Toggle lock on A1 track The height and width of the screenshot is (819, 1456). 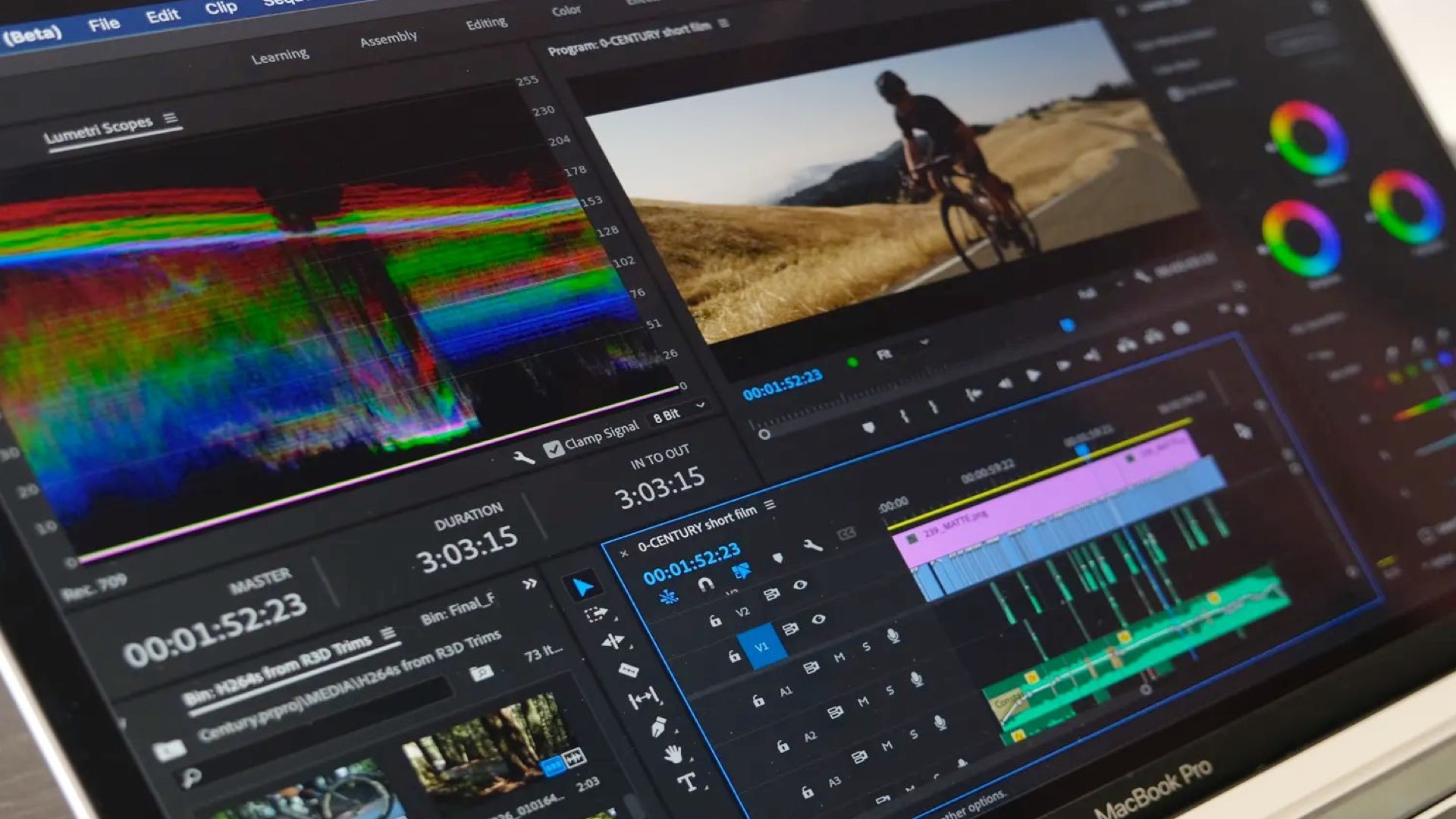(758, 701)
